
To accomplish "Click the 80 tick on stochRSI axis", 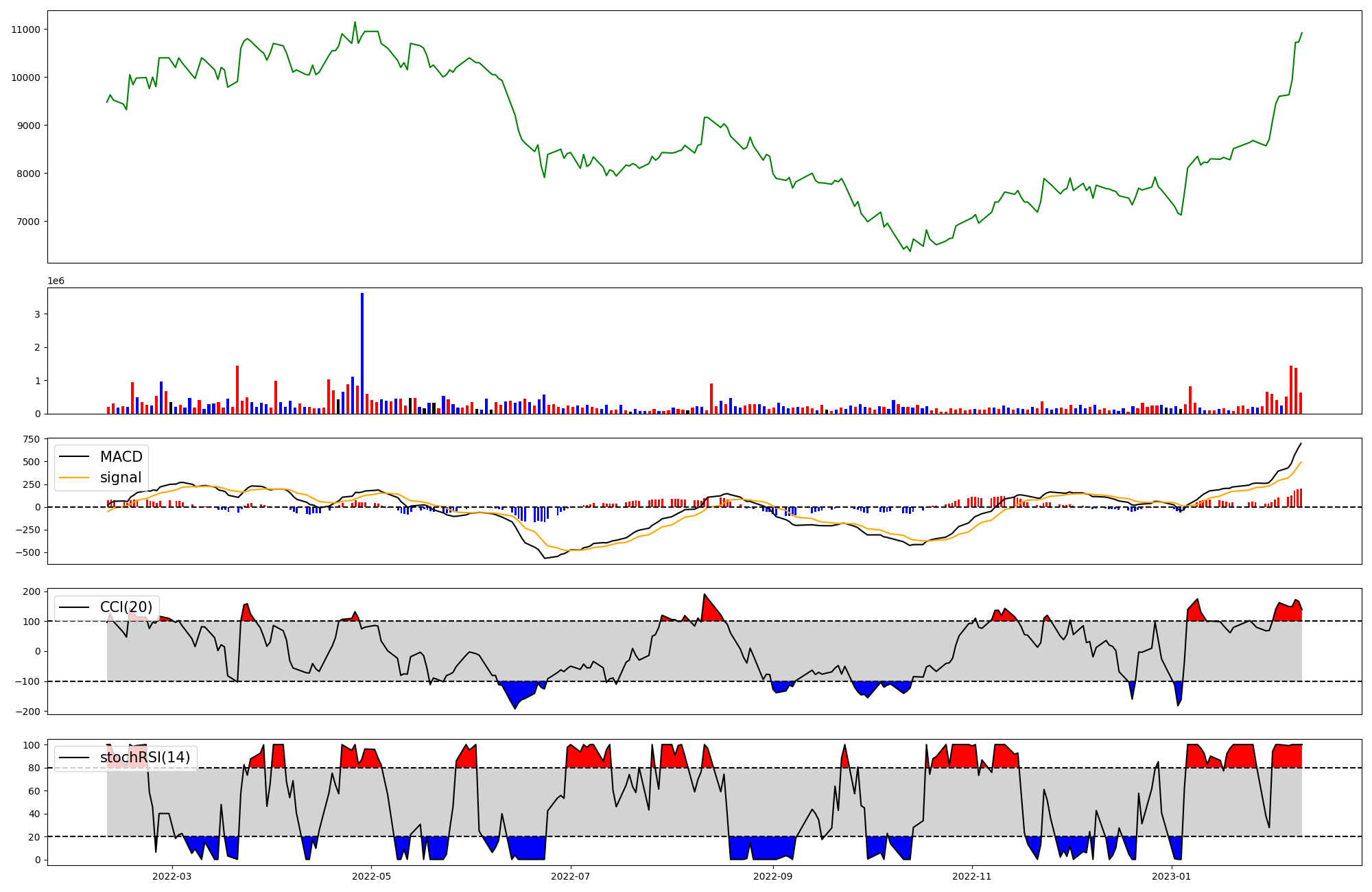I will 35,768.
